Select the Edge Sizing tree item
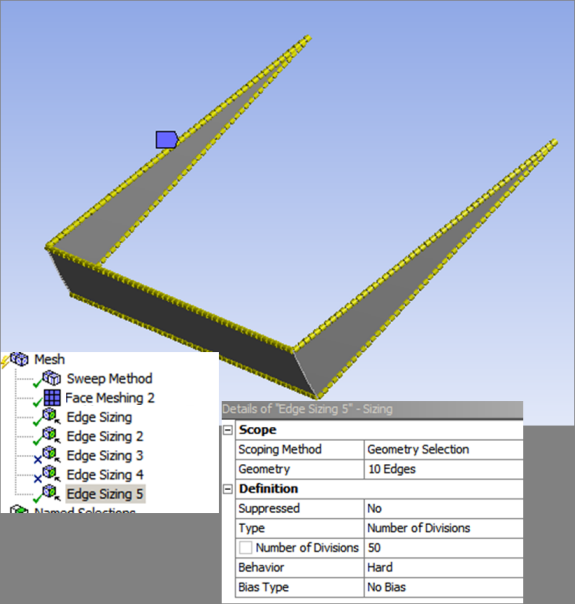Viewport: 575px width, 604px height. click(99, 417)
